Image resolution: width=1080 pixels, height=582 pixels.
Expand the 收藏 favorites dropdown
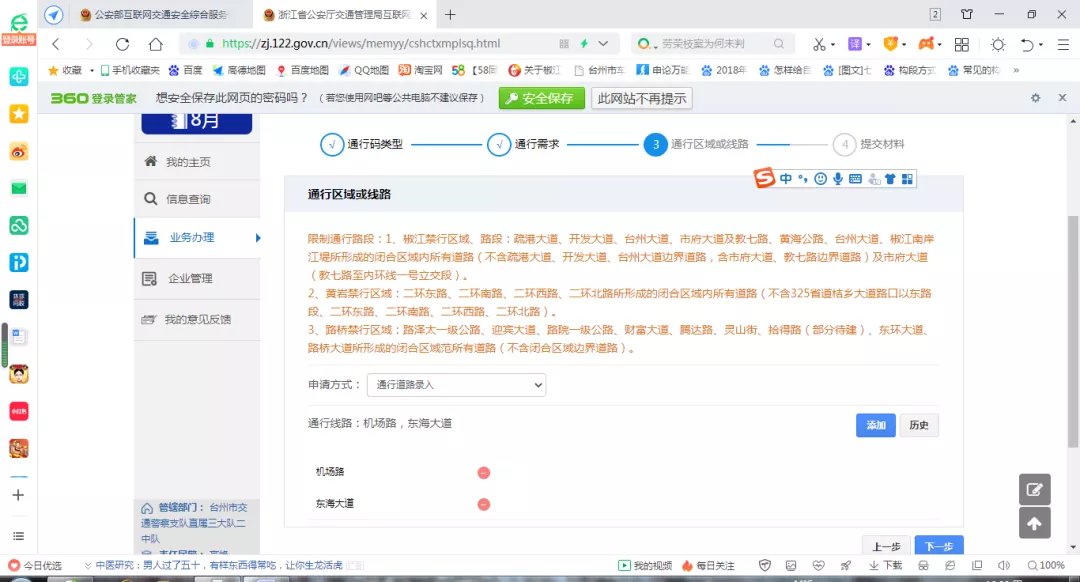pos(92,70)
